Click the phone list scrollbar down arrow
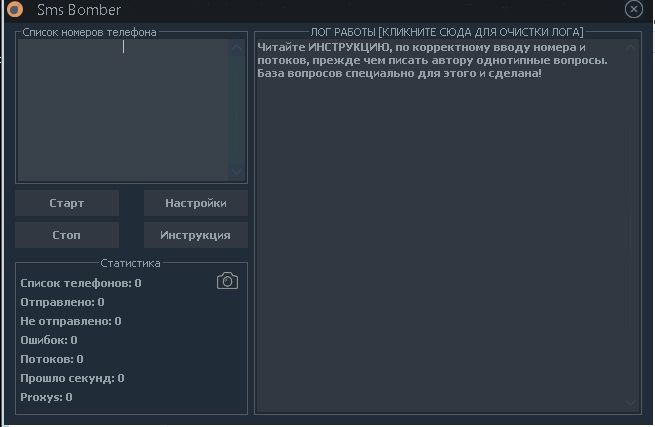The width and height of the screenshot is (655, 427). click(x=237, y=171)
